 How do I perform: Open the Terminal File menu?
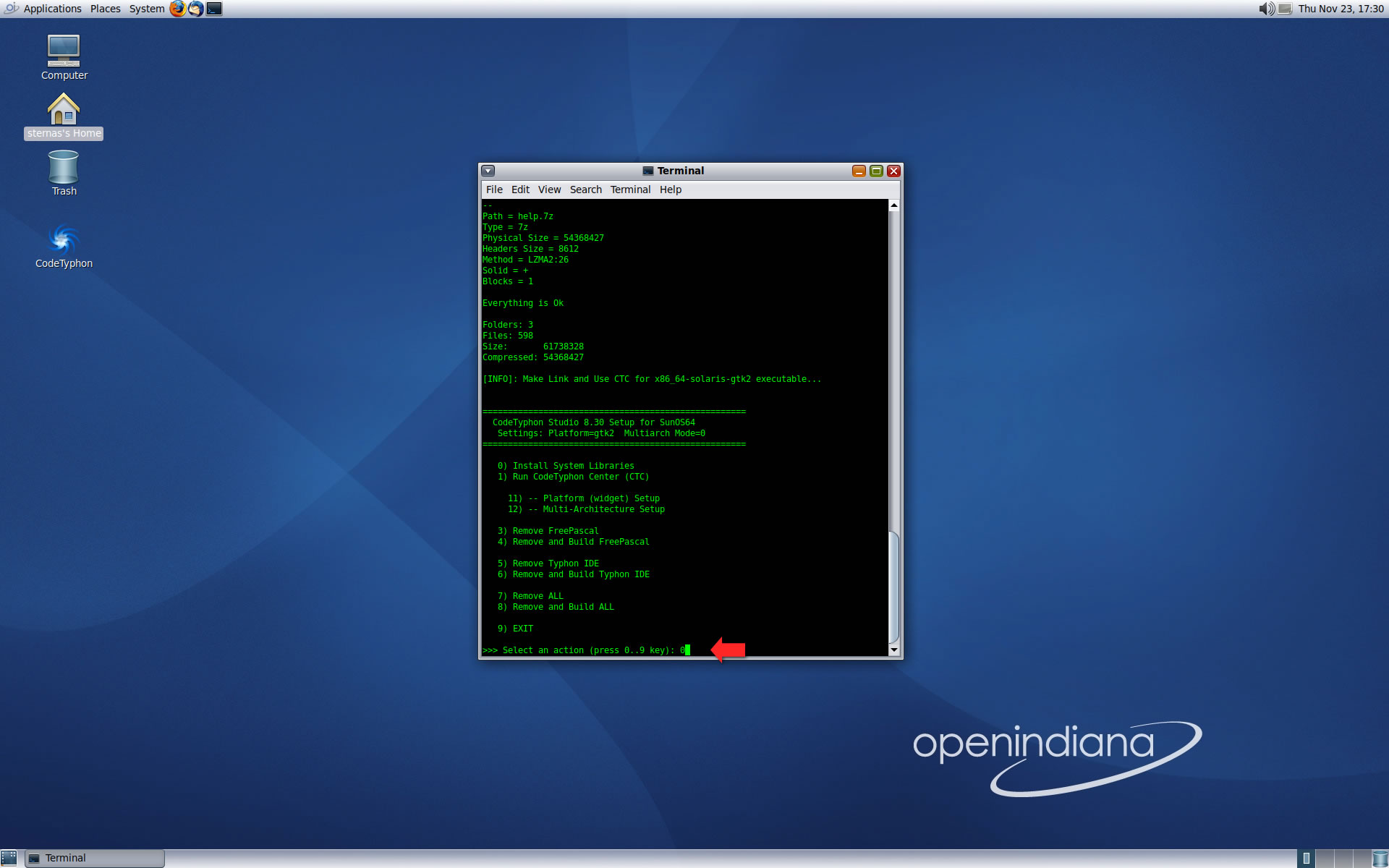(494, 190)
